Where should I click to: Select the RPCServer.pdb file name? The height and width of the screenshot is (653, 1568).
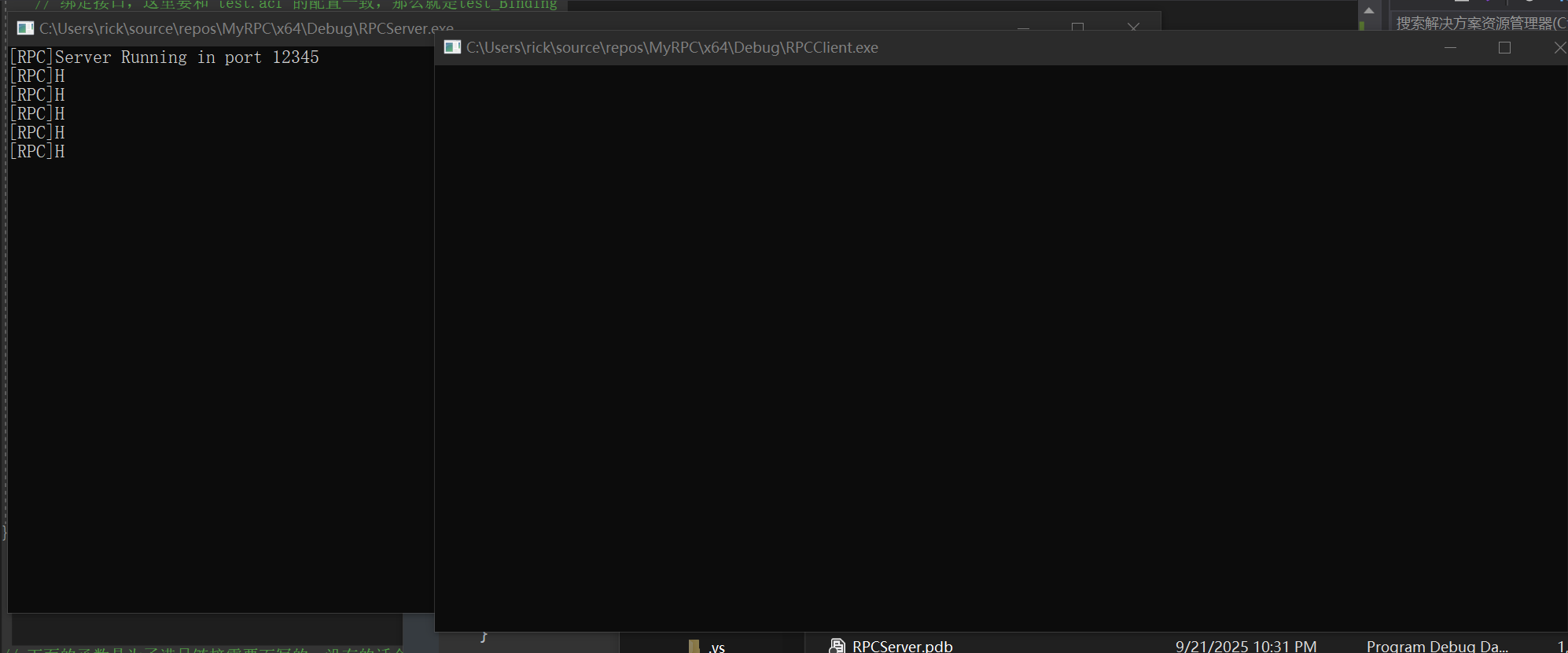click(x=902, y=646)
